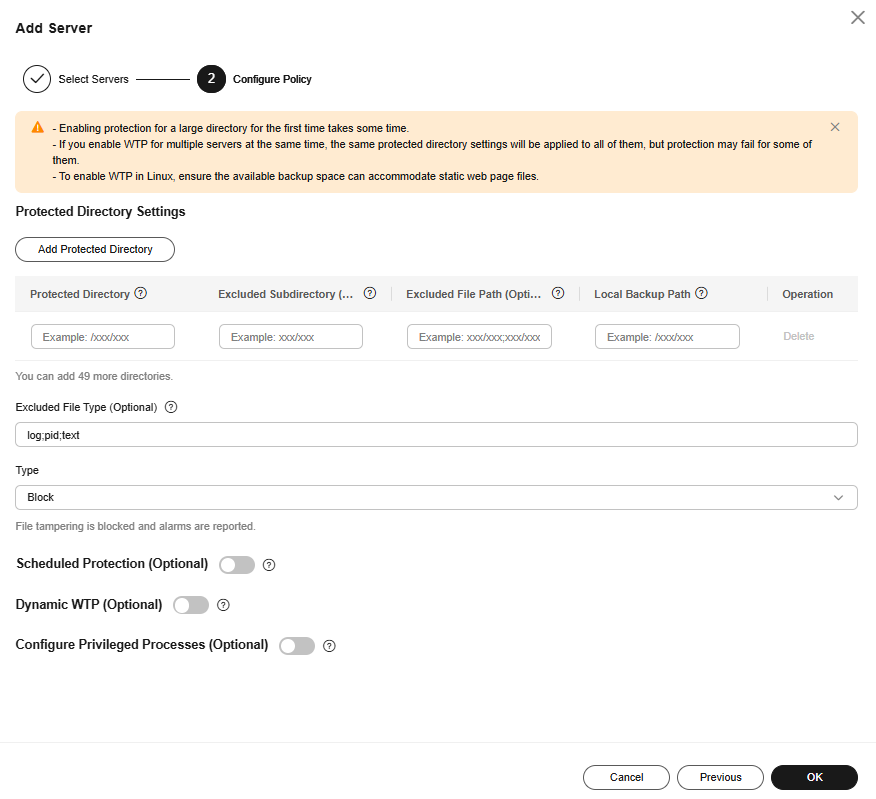Dismiss the orange warning banner

(x=835, y=127)
